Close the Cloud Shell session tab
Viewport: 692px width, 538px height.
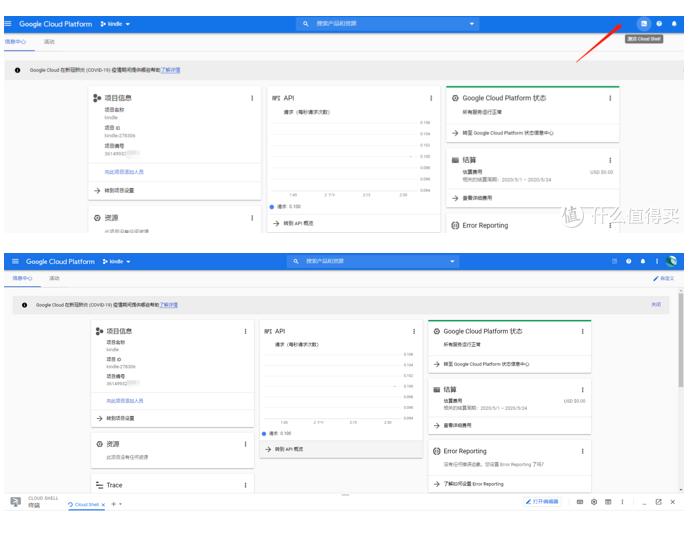[x=103, y=504]
